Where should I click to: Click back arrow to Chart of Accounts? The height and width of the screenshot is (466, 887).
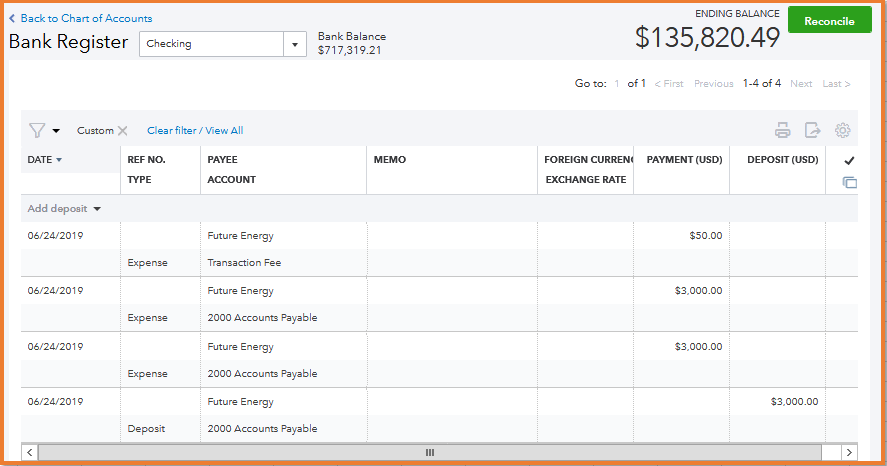click(12, 18)
